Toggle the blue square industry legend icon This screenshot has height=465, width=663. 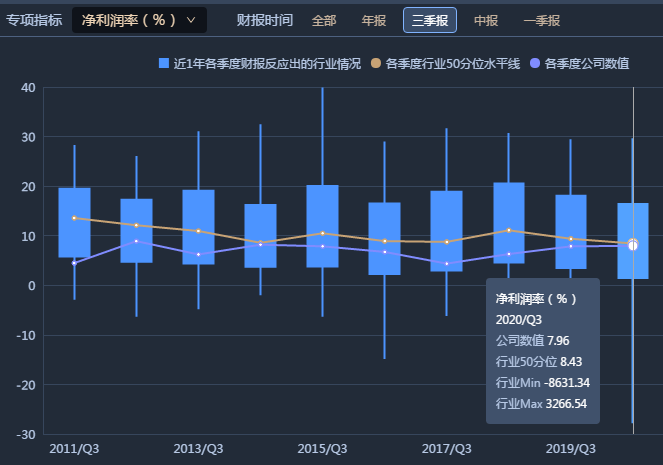164,64
